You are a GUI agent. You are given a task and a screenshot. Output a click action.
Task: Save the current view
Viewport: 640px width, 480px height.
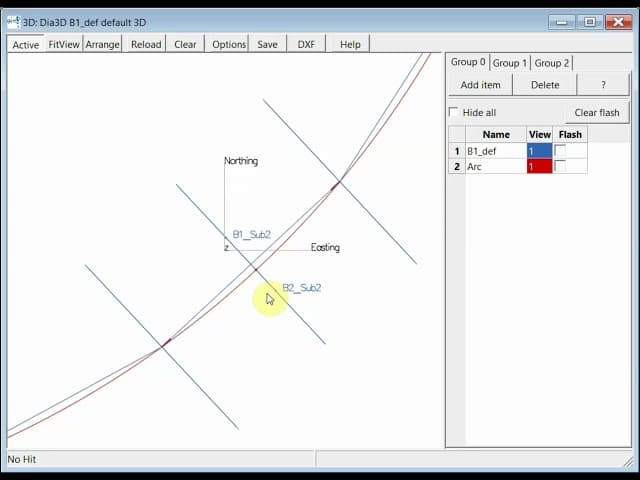[x=267, y=44]
